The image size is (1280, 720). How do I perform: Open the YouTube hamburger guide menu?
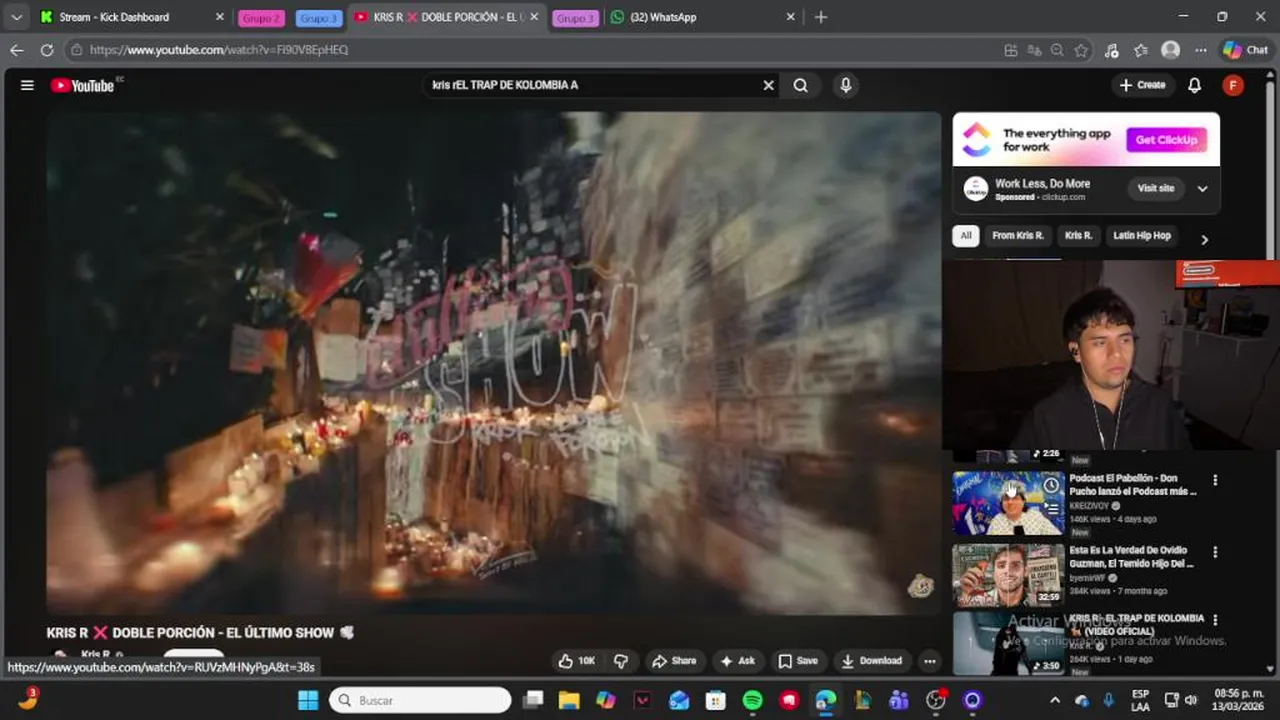coord(27,85)
